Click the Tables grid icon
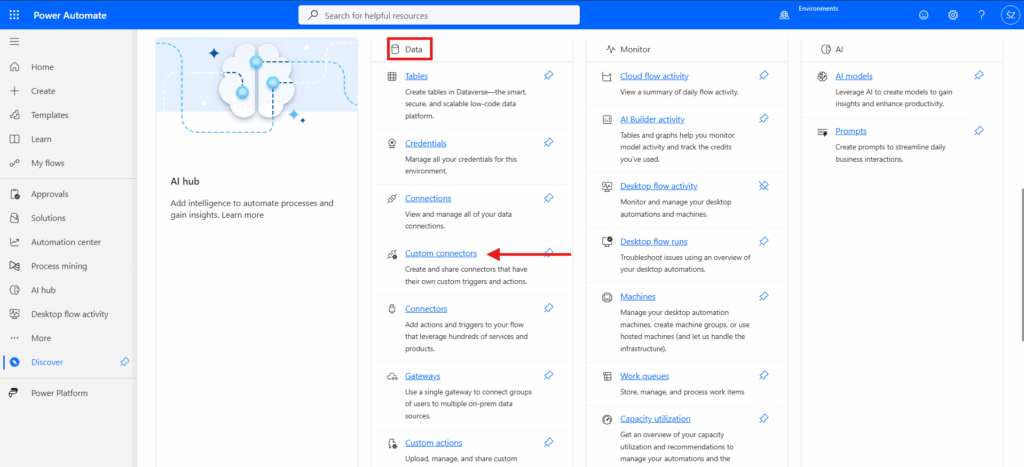This screenshot has height=467, width=1024. click(392, 76)
